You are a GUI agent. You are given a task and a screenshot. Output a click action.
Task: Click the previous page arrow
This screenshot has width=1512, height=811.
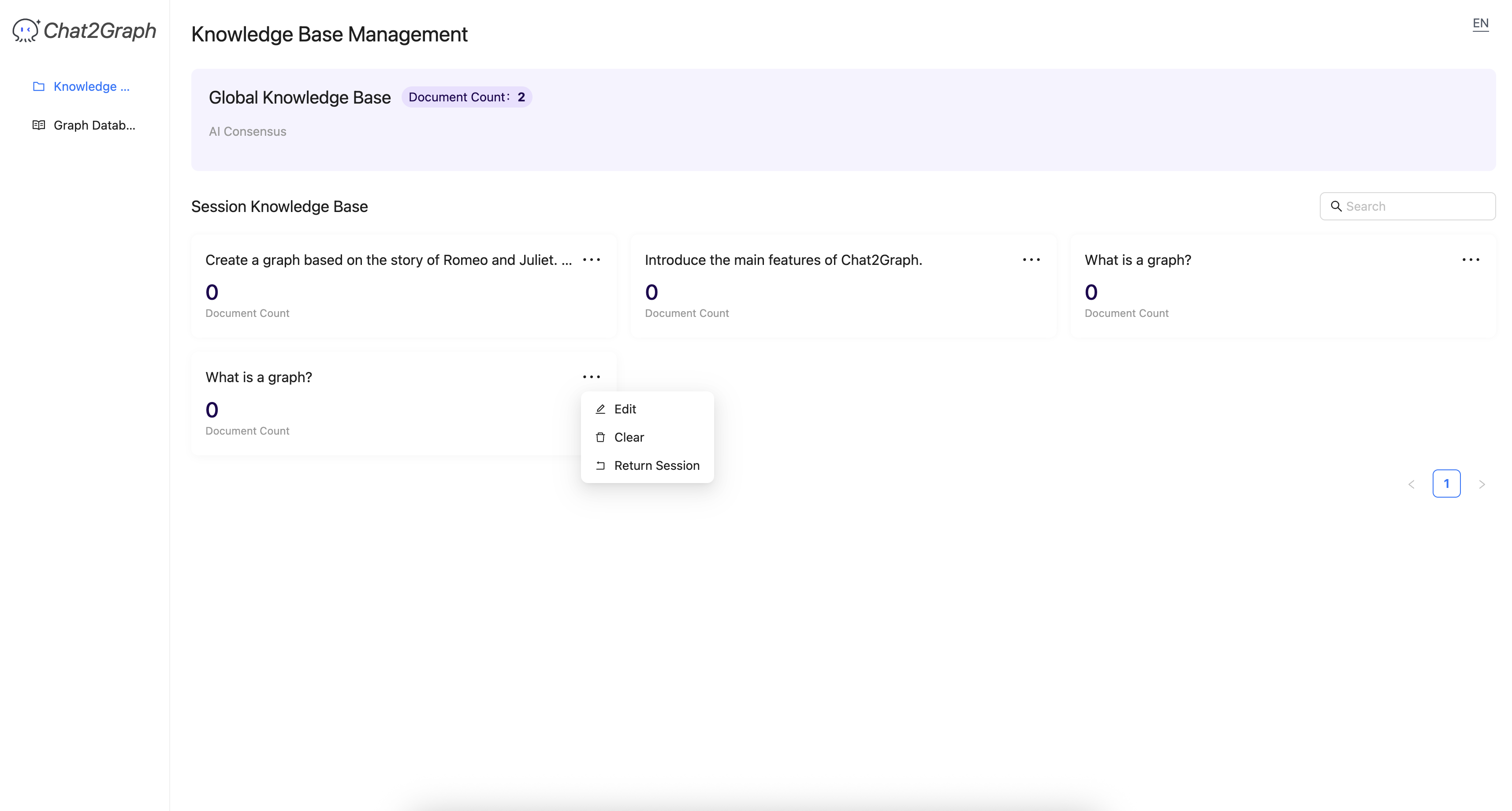[x=1411, y=484]
